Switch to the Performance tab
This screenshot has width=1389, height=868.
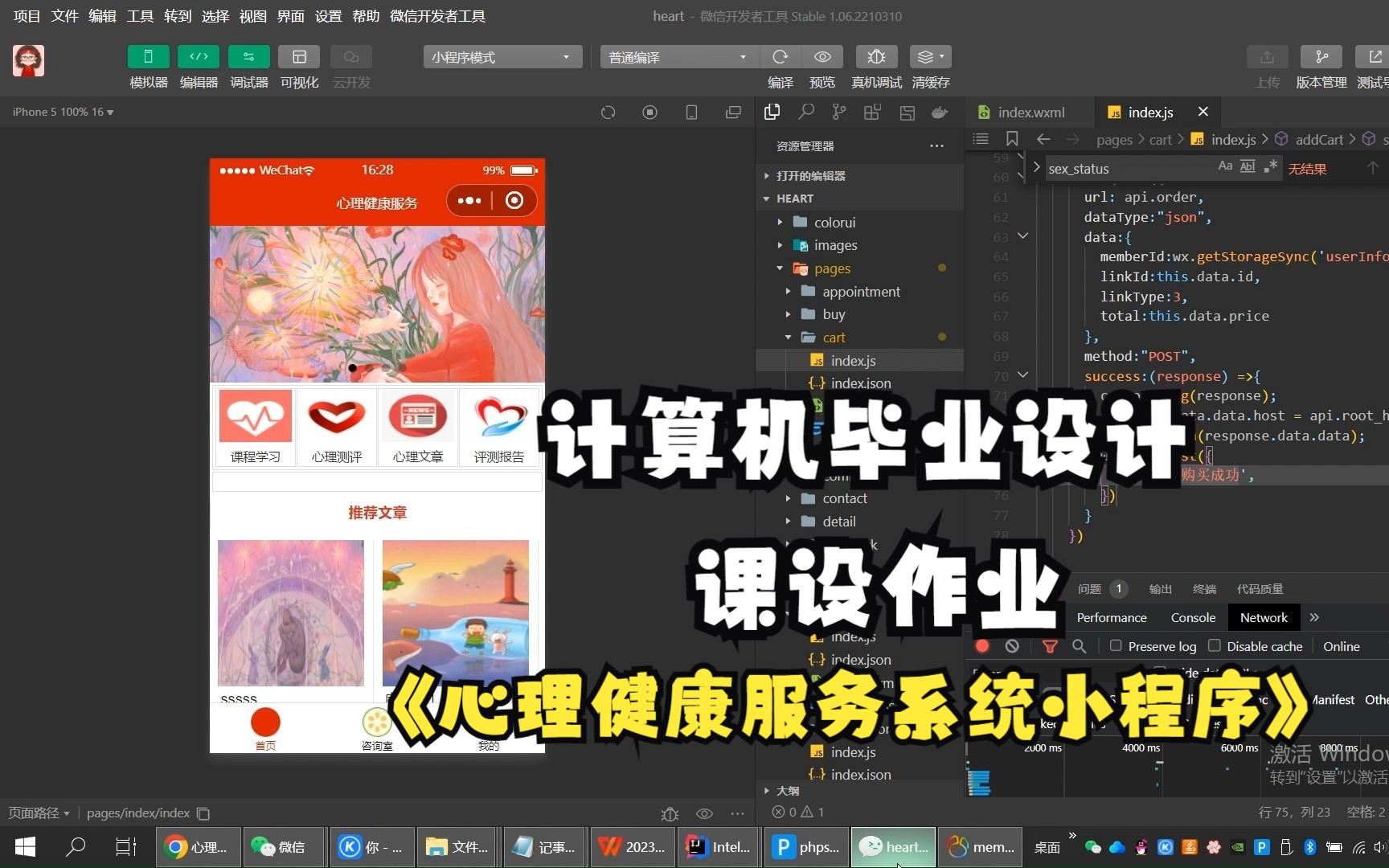[x=1112, y=617]
